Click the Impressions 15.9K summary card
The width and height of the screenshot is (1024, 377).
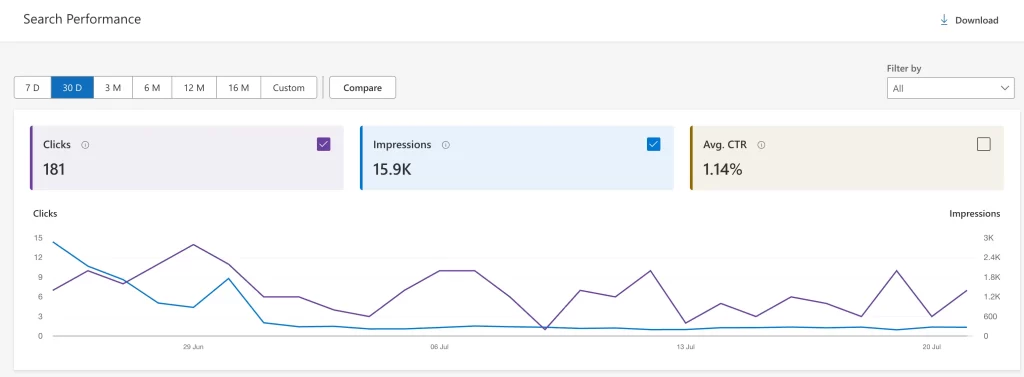(517, 157)
